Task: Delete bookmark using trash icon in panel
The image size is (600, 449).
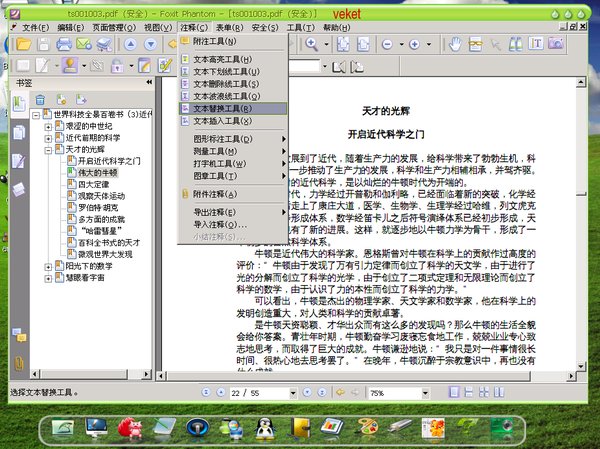Action: 41,99
